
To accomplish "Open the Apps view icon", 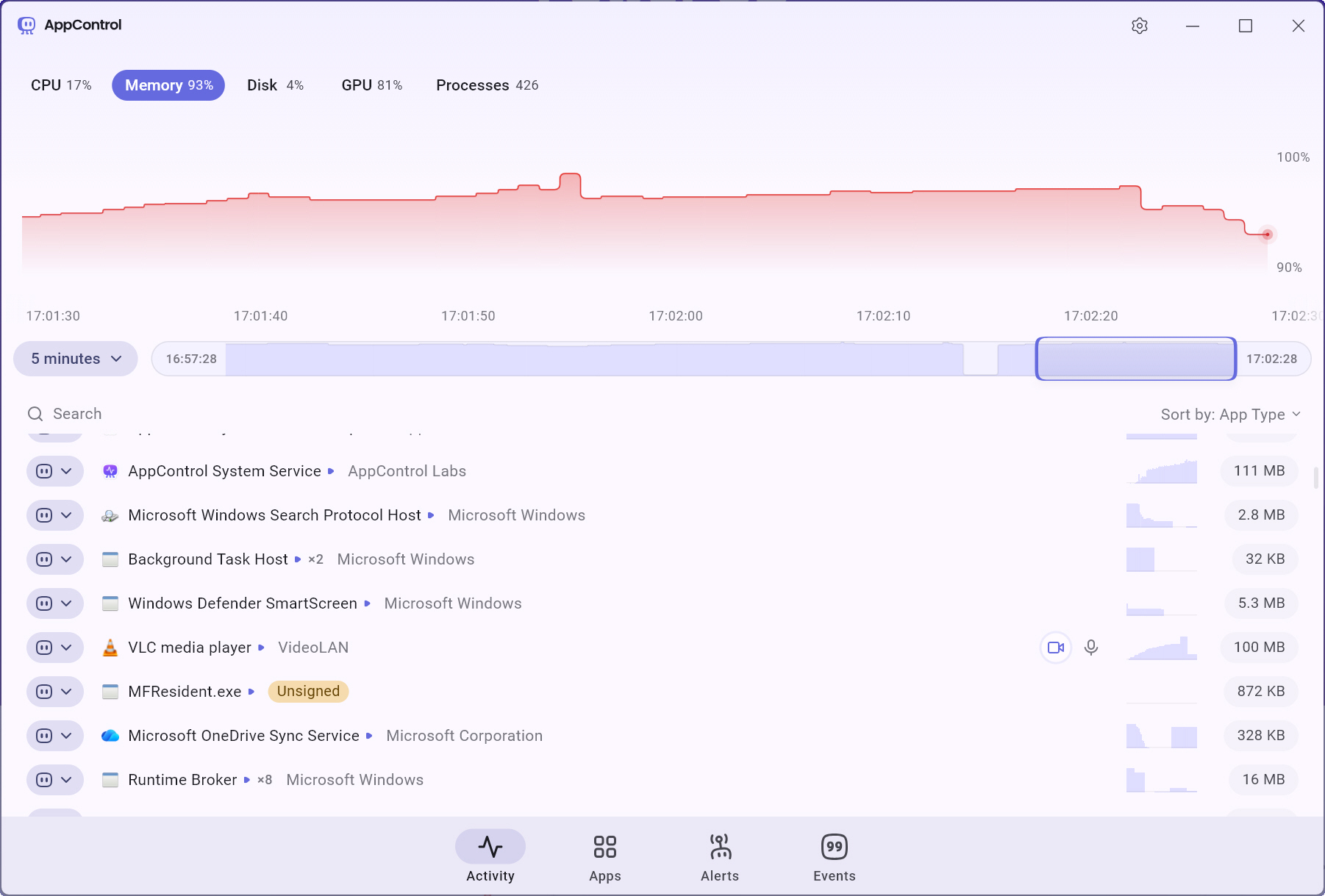I will click(604, 847).
